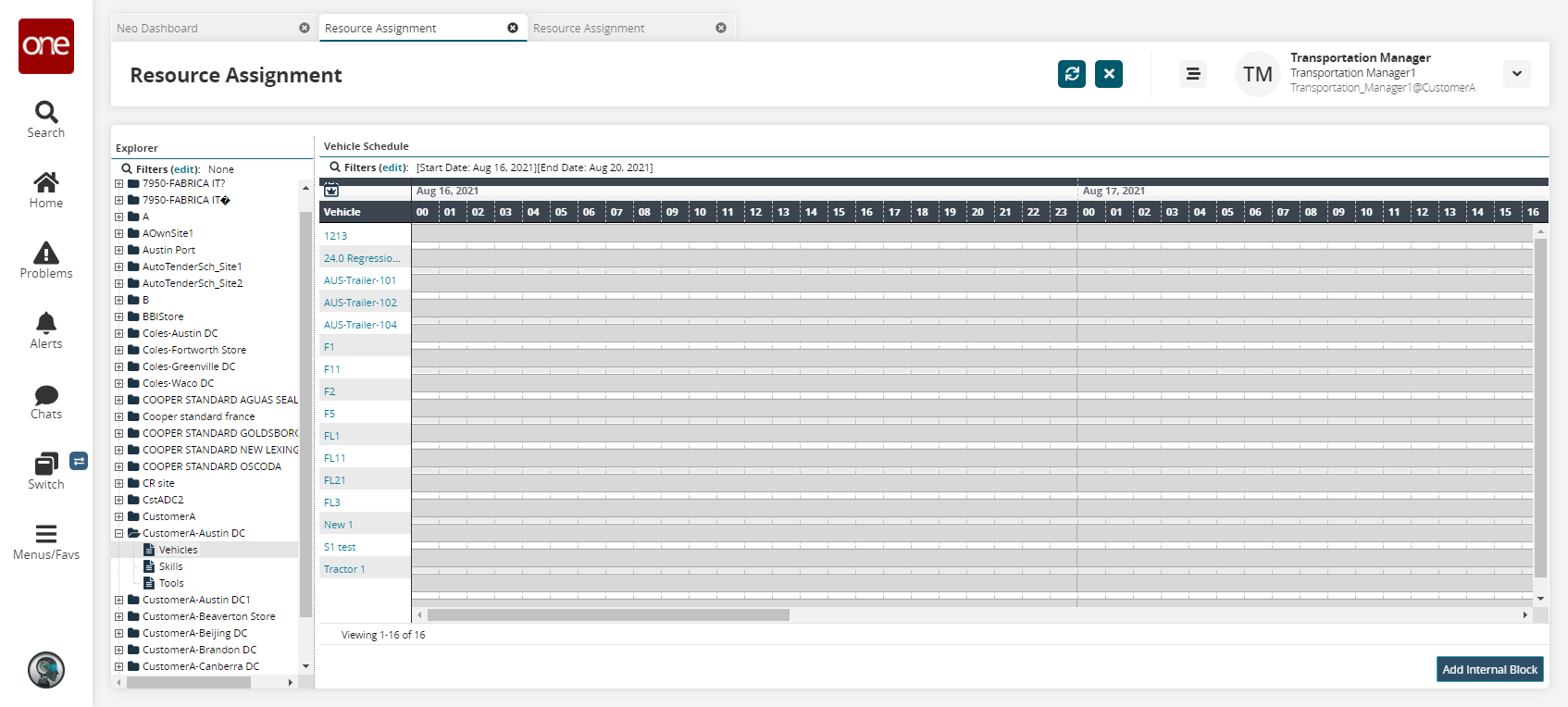Click the calendar icon above Vehicle column
The image size is (1568, 707).
tap(331, 191)
